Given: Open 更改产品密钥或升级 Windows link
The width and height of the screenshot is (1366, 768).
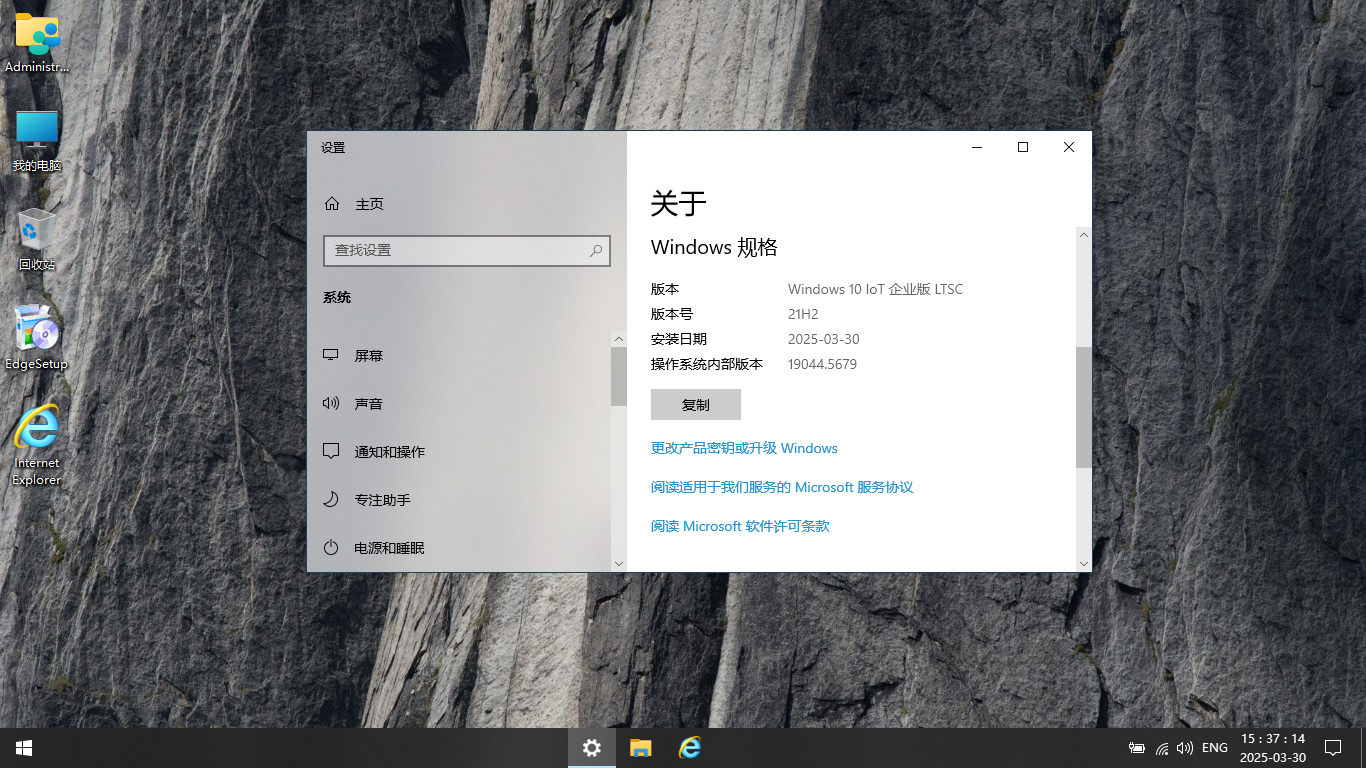Looking at the screenshot, I should click(744, 448).
